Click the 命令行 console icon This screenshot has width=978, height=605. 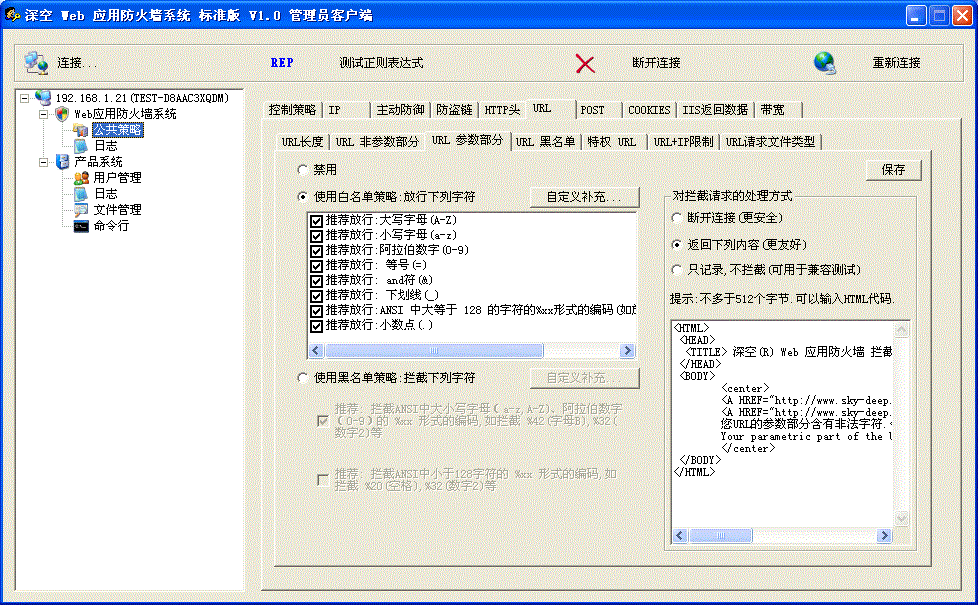pos(80,226)
